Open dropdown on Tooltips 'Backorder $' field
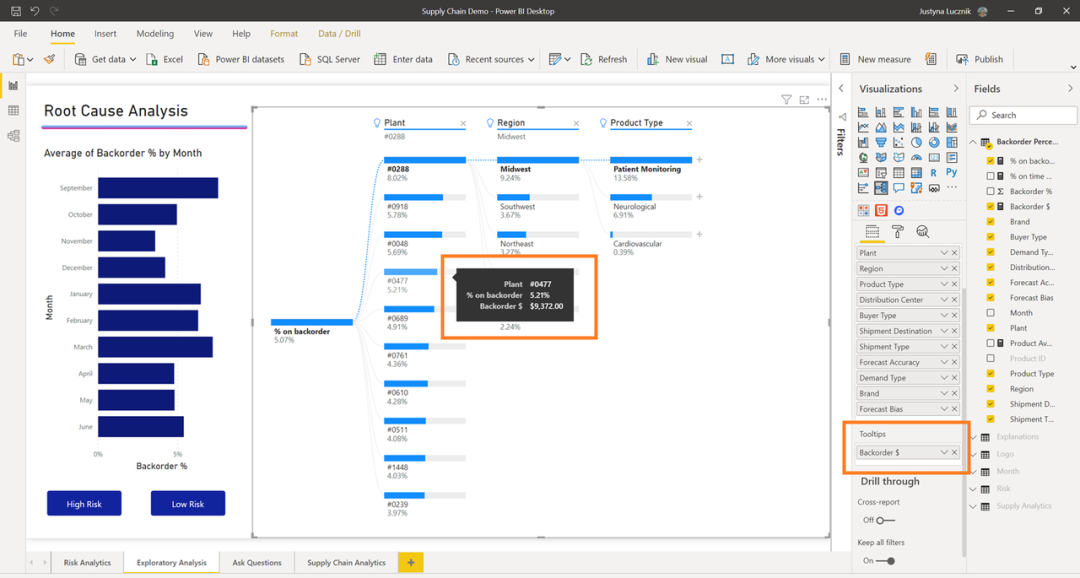 944,453
